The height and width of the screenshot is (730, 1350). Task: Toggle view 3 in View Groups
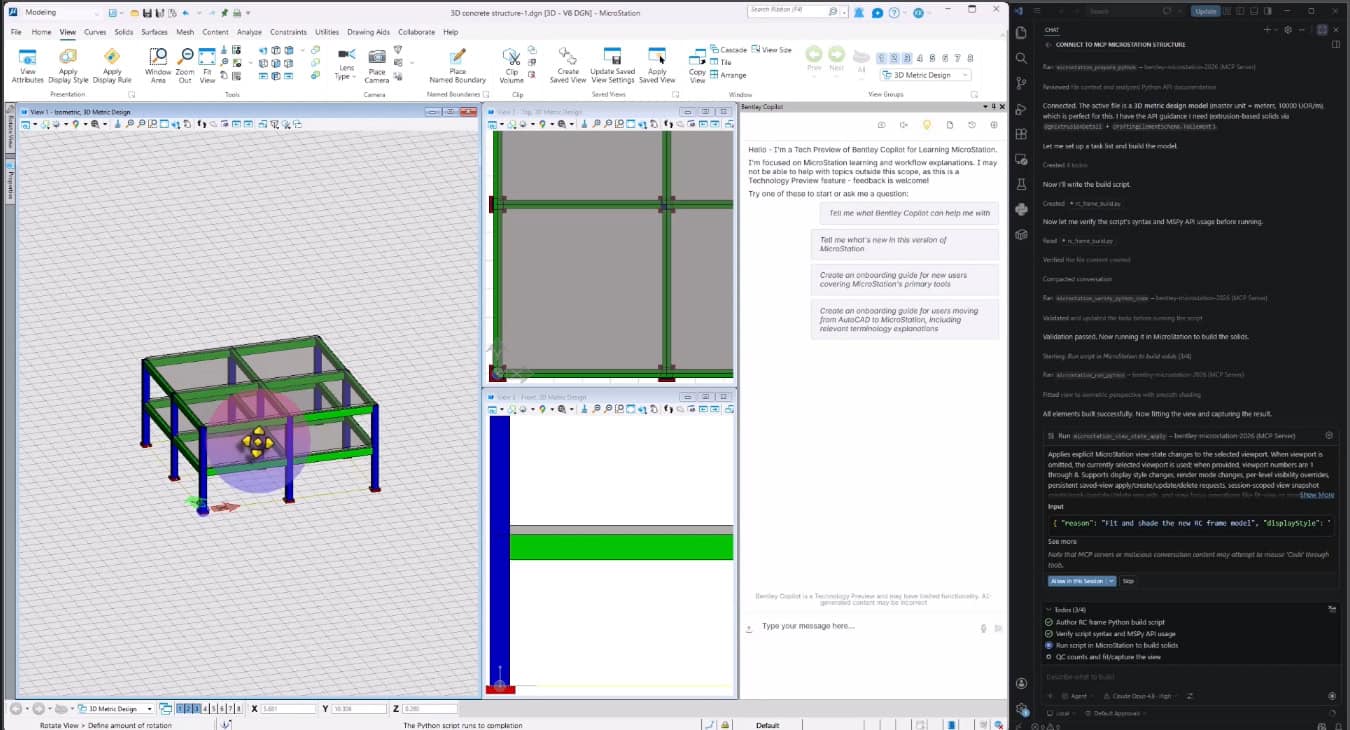[x=907, y=58]
